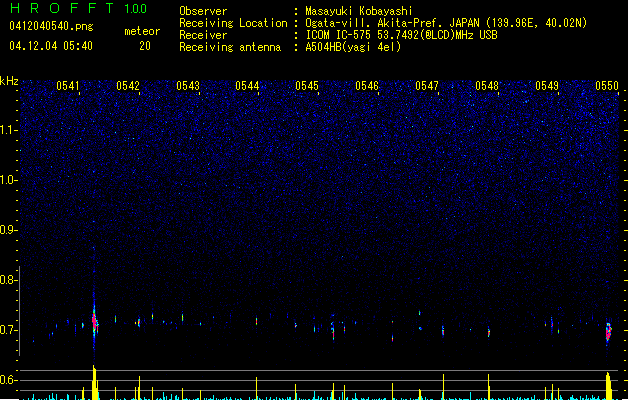Click the strong meteor echo near 0550
Image resolution: width=629 pixels, height=400 pixels.
(x=609, y=332)
